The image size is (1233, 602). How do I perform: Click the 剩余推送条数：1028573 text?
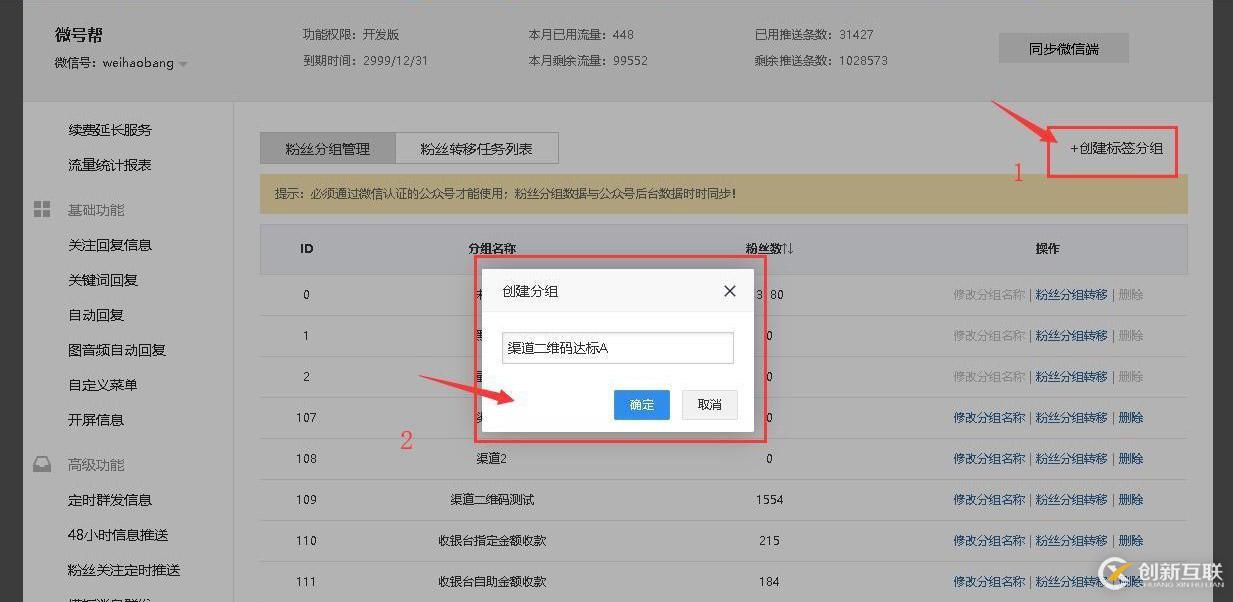[821, 60]
